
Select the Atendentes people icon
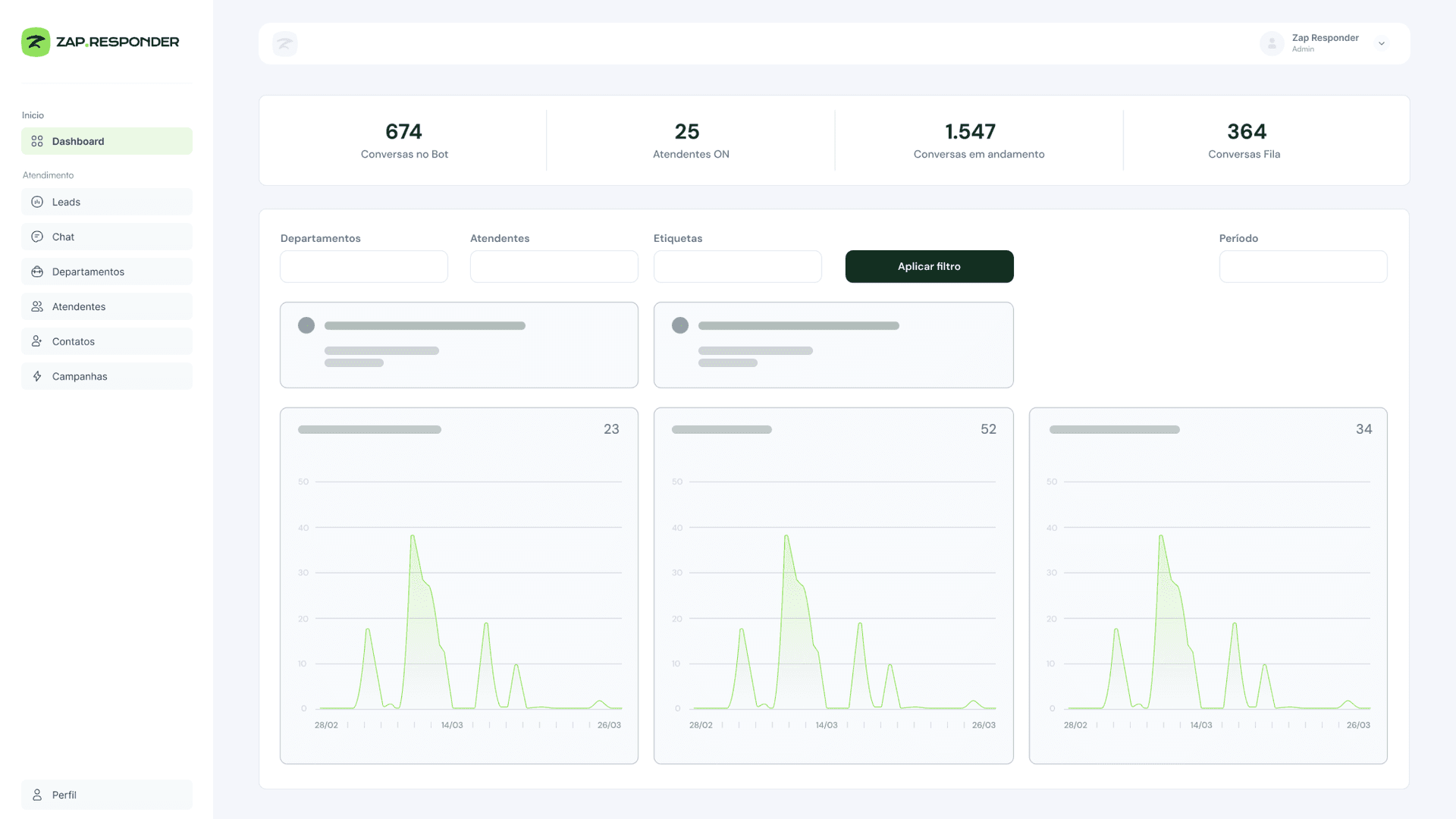coord(37,306)
